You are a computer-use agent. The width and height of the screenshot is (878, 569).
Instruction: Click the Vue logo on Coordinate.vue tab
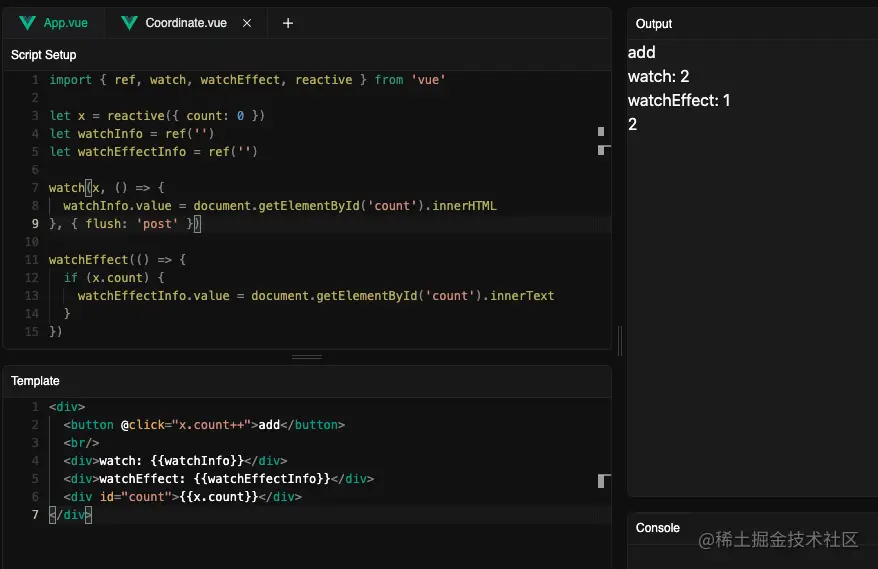129,23
